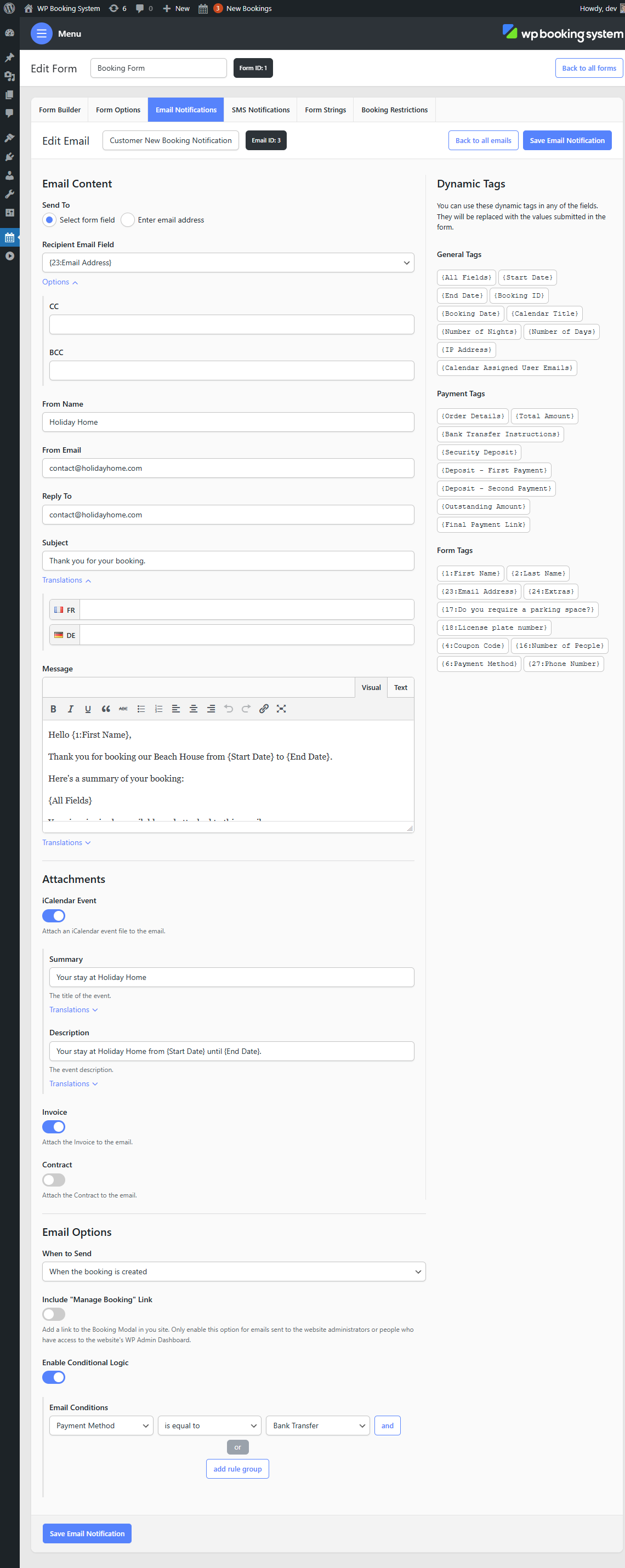Switch editor to the Visual tab
Viewport: 625px width, 1568px height.
[x=371, y=687]
